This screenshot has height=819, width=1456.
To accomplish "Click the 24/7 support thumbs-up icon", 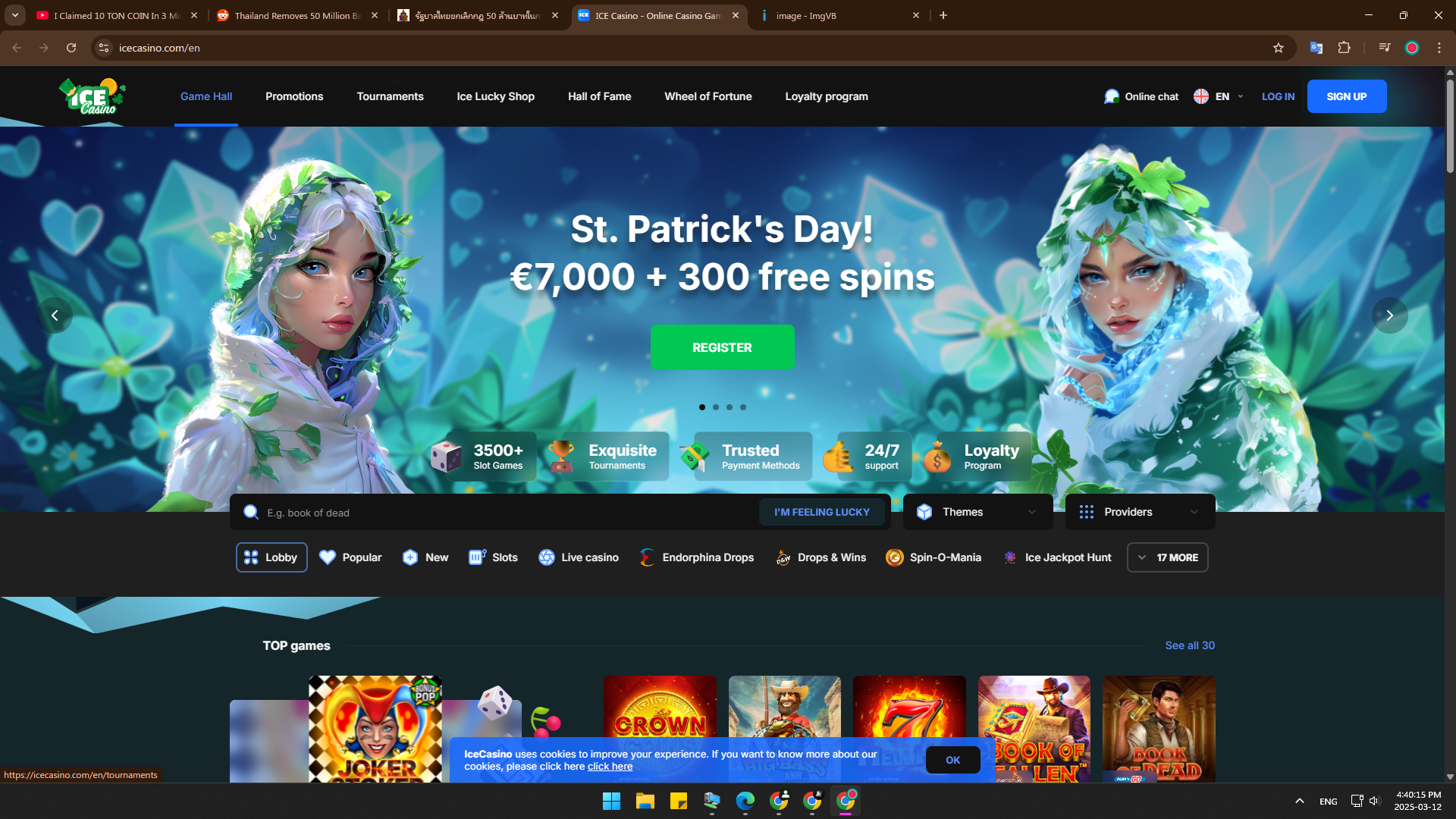I will [838, 457].
